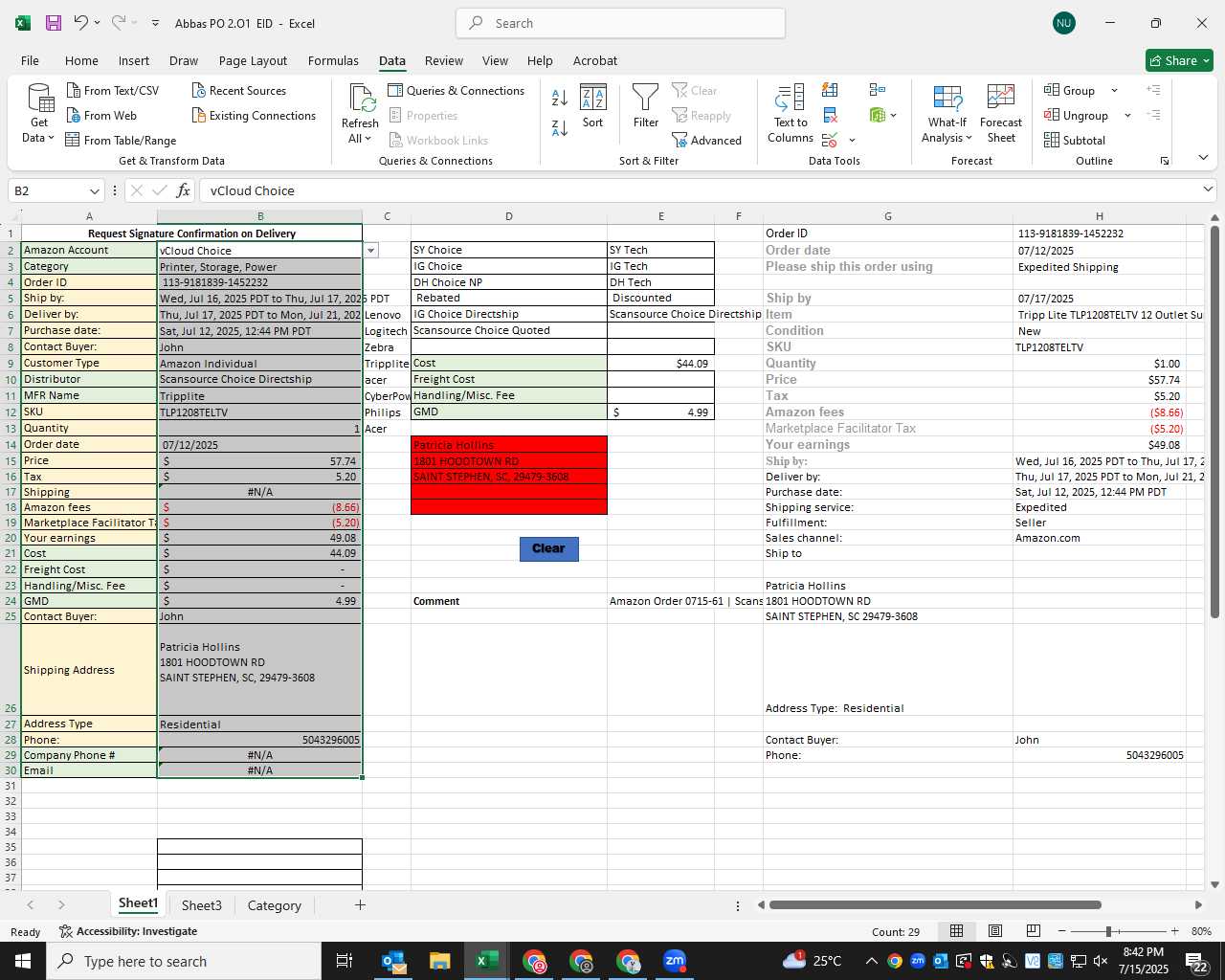Open the Review tab

click(444, 60)
